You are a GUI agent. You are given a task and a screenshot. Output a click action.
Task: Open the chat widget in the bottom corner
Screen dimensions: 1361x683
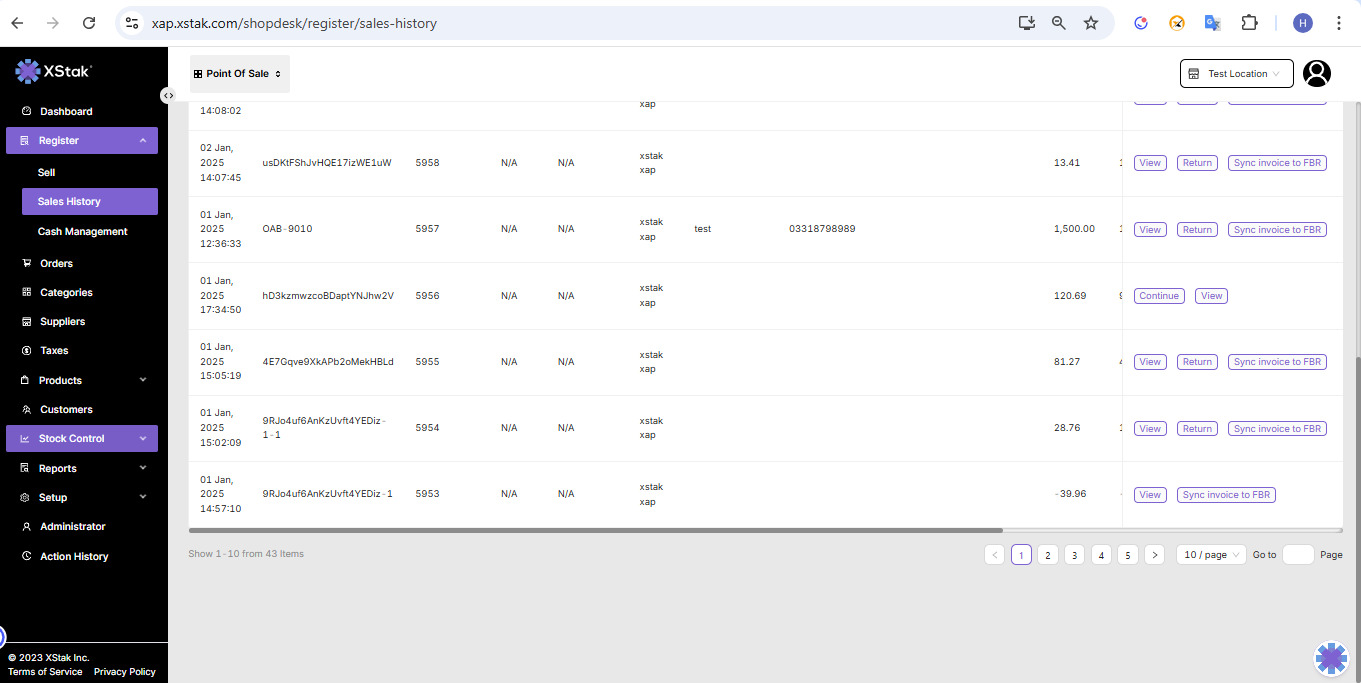[1331, 658]
